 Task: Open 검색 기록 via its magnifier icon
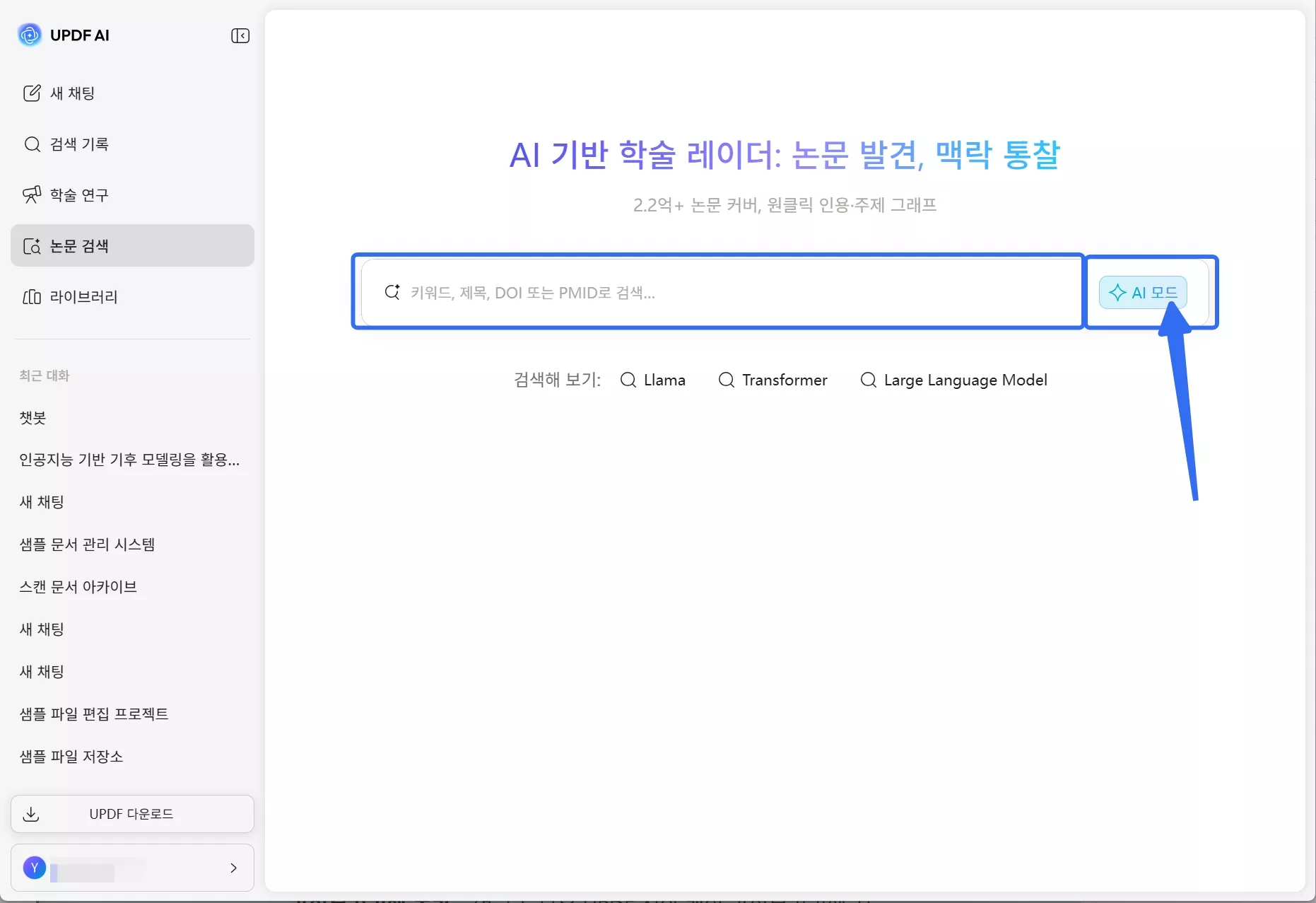[x=33, y=144]
